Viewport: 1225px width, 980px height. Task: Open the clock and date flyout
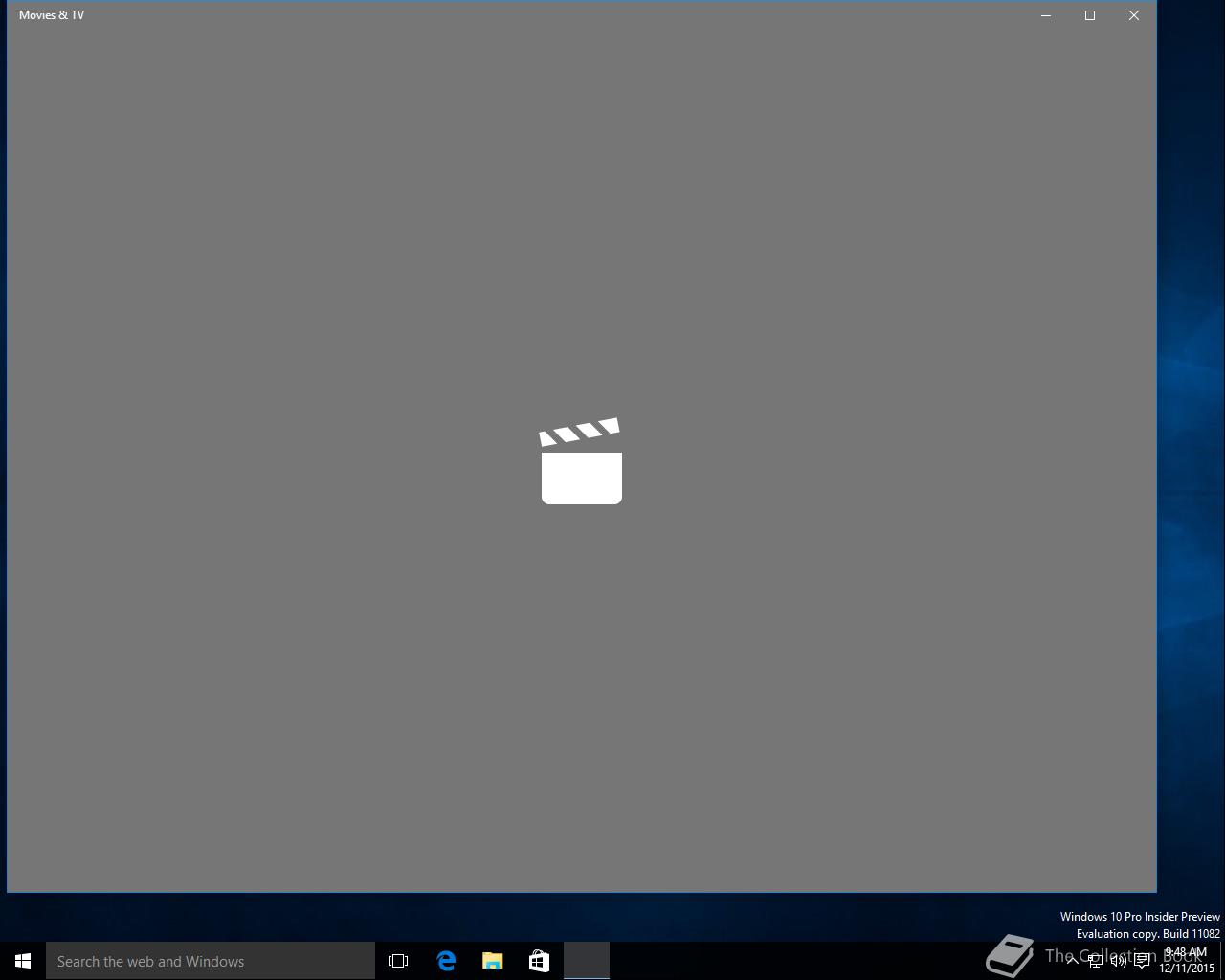(1187, 961)
